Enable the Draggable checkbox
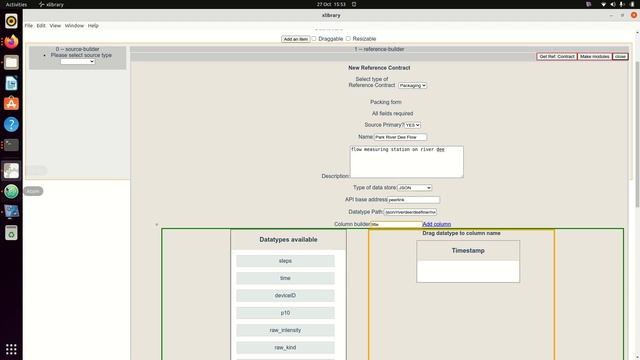The image size is (640, 360). point(314,39)
